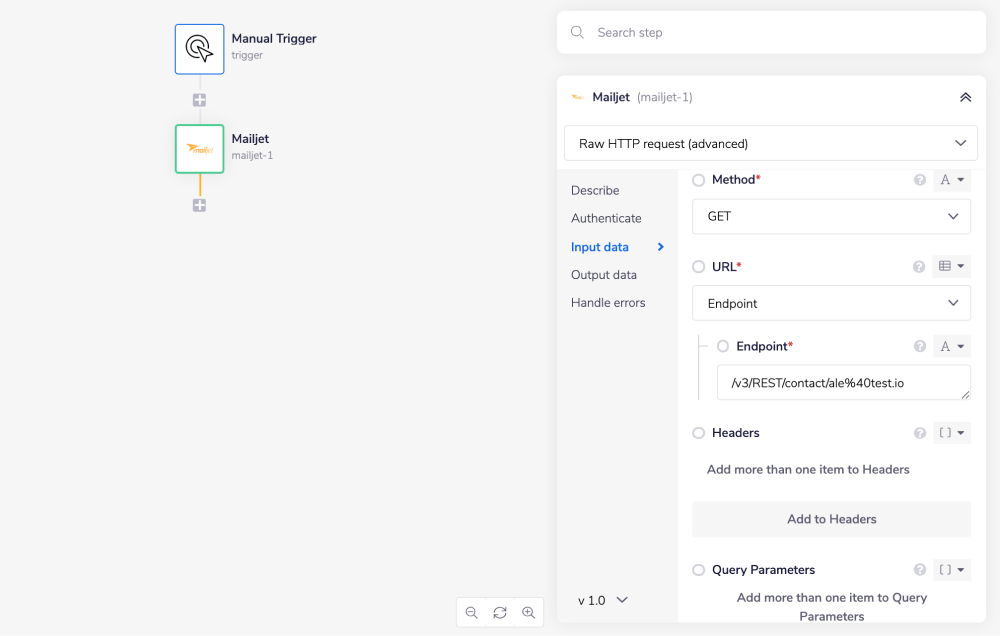Select the Mailjet node in the canvas

tap(199, 148)
